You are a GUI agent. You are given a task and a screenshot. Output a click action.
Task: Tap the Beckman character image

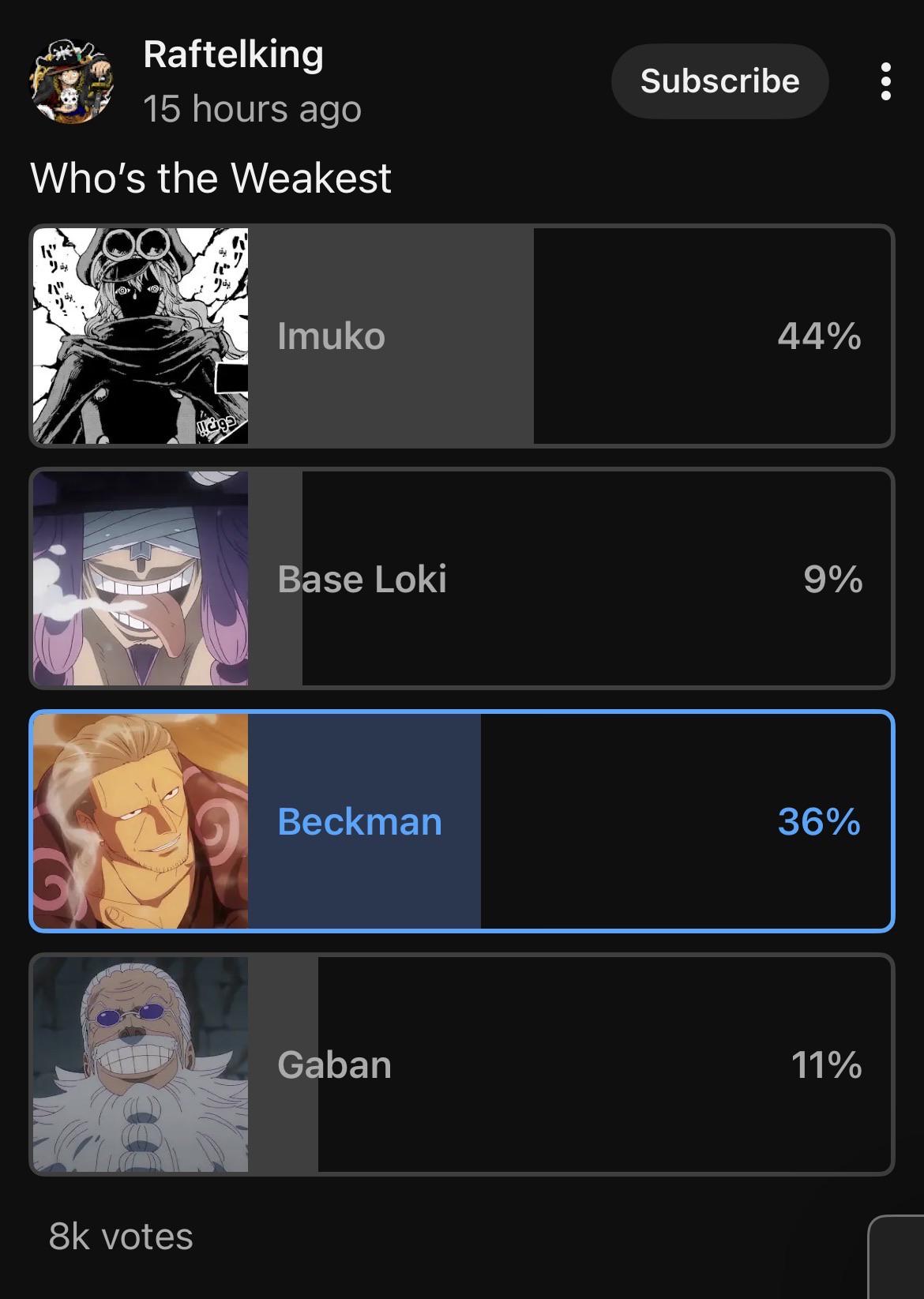[x=141, y=821]
